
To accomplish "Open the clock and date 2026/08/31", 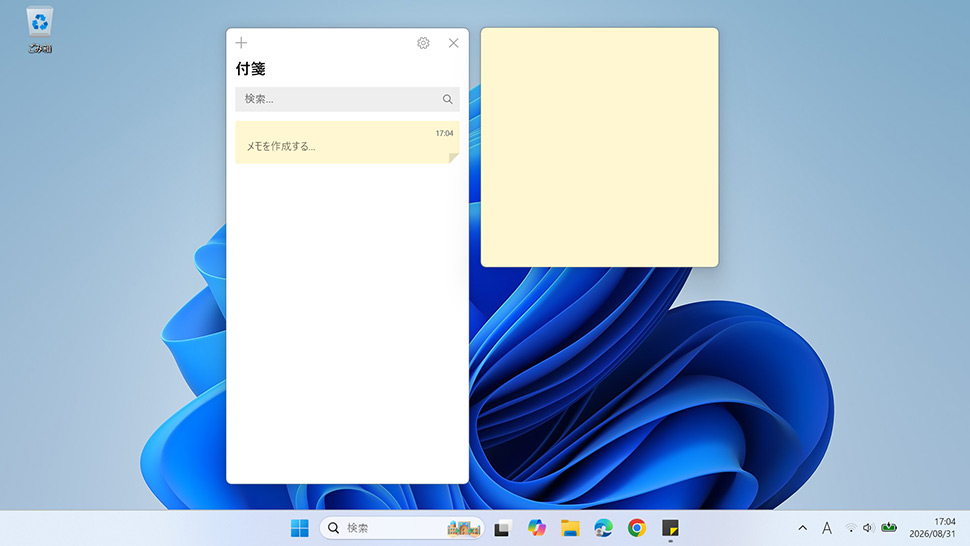I will click(932, 528).
